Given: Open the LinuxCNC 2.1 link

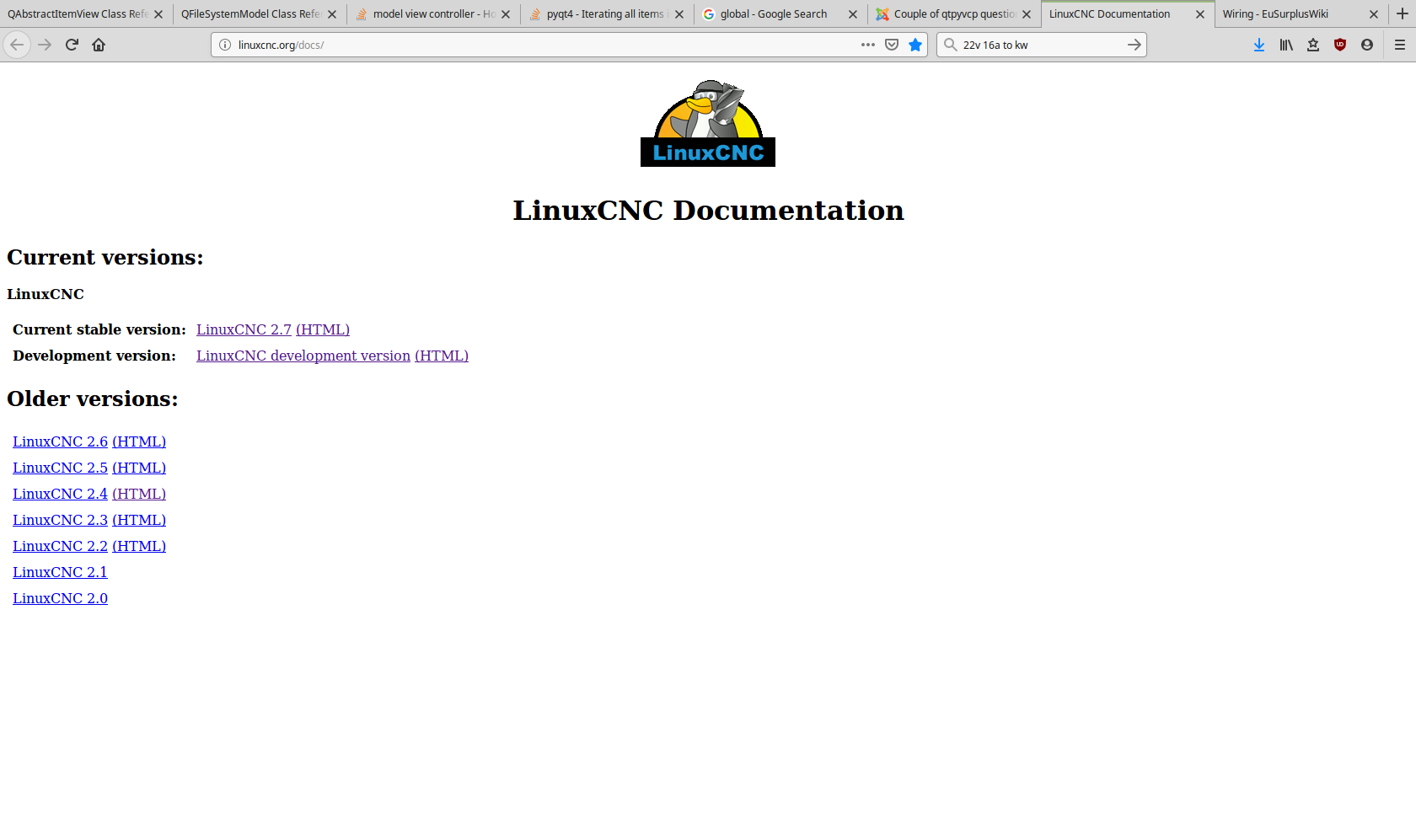Looking at the screenshot, I should pyautogui.click(x=60, y=572).
